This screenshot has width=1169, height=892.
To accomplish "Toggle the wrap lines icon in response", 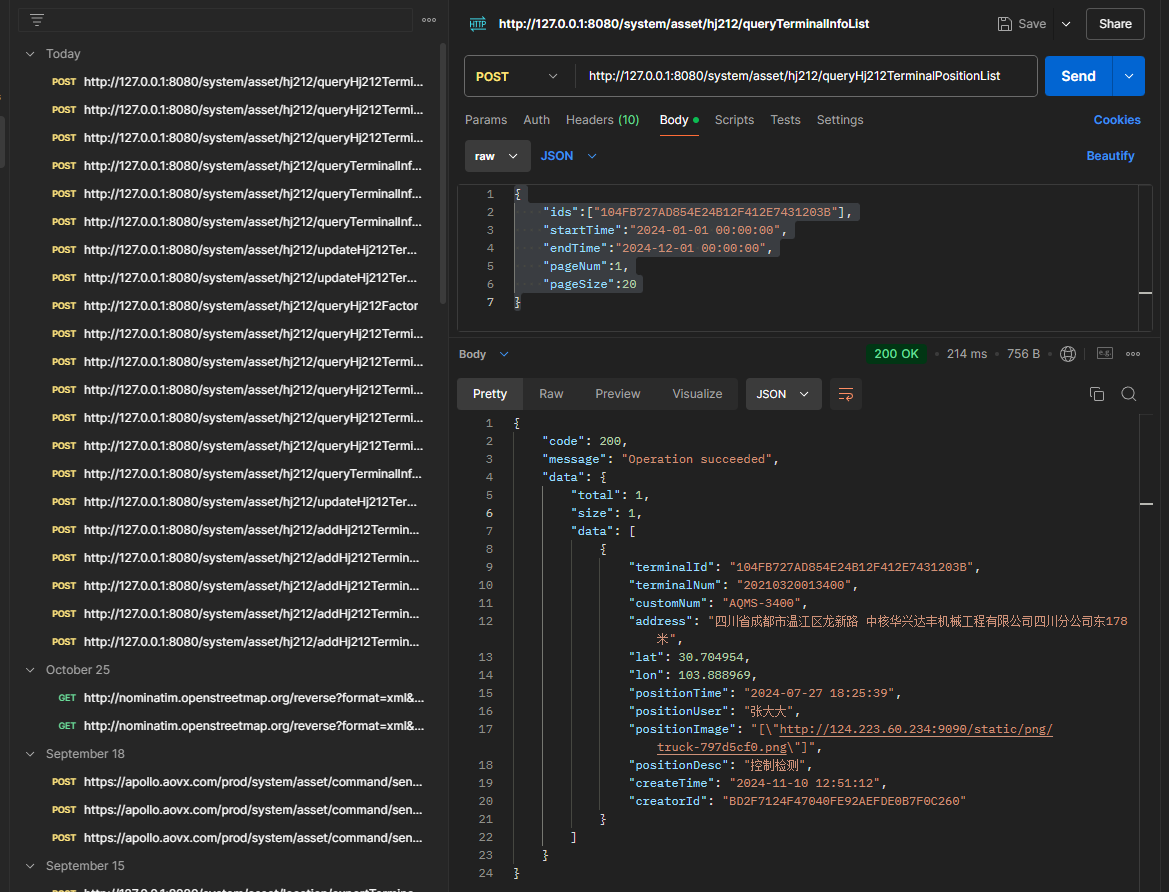I will click(x=846, y=394).
